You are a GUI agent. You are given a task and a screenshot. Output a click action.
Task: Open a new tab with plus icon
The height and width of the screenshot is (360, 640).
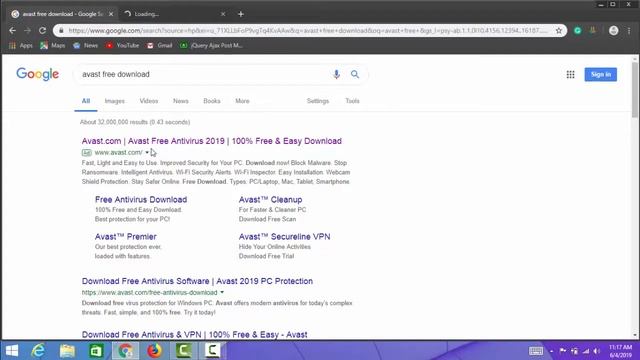pos(241,14)
